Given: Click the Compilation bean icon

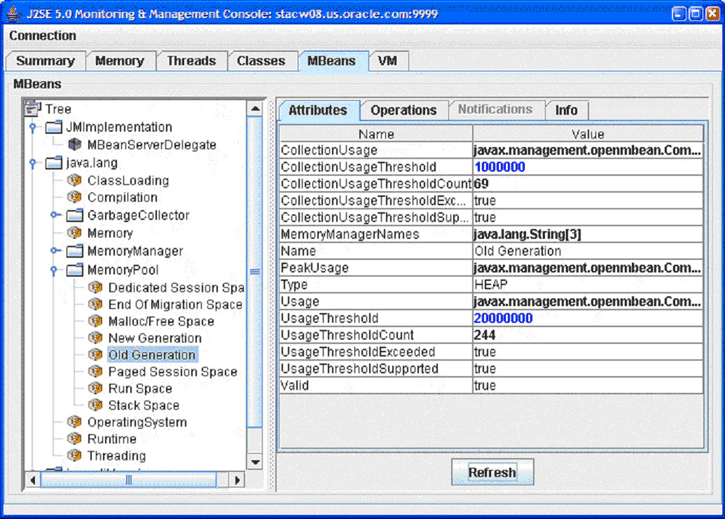Looking at the screenshot, I should (74, 198).
